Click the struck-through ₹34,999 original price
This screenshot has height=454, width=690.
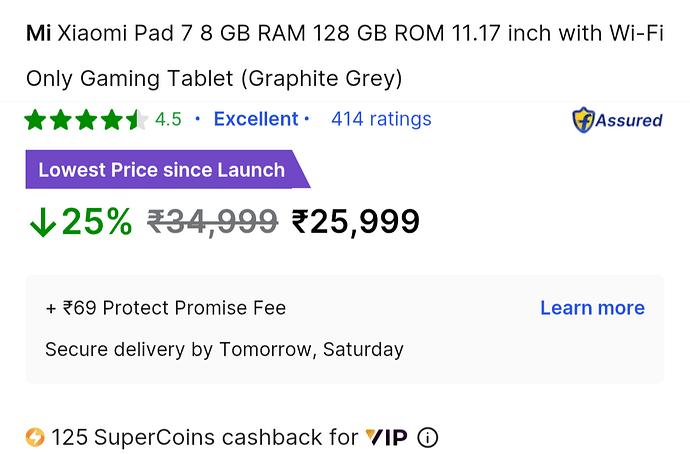(213, 222)
